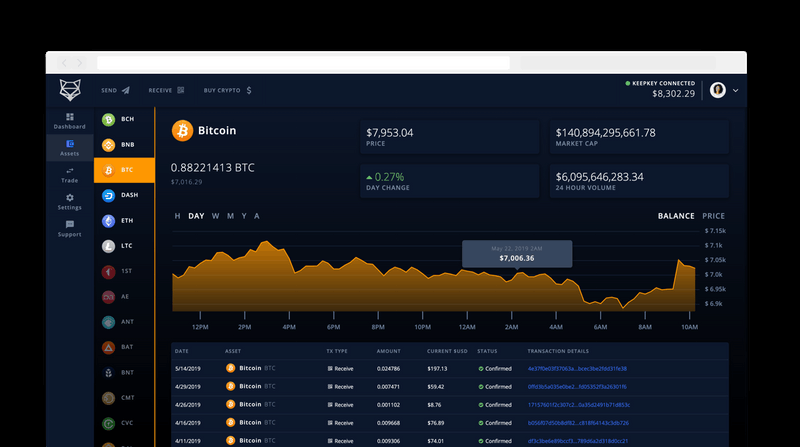Show PRICE chart view
This screenshot has height=447, width=800.
point(713,216)
